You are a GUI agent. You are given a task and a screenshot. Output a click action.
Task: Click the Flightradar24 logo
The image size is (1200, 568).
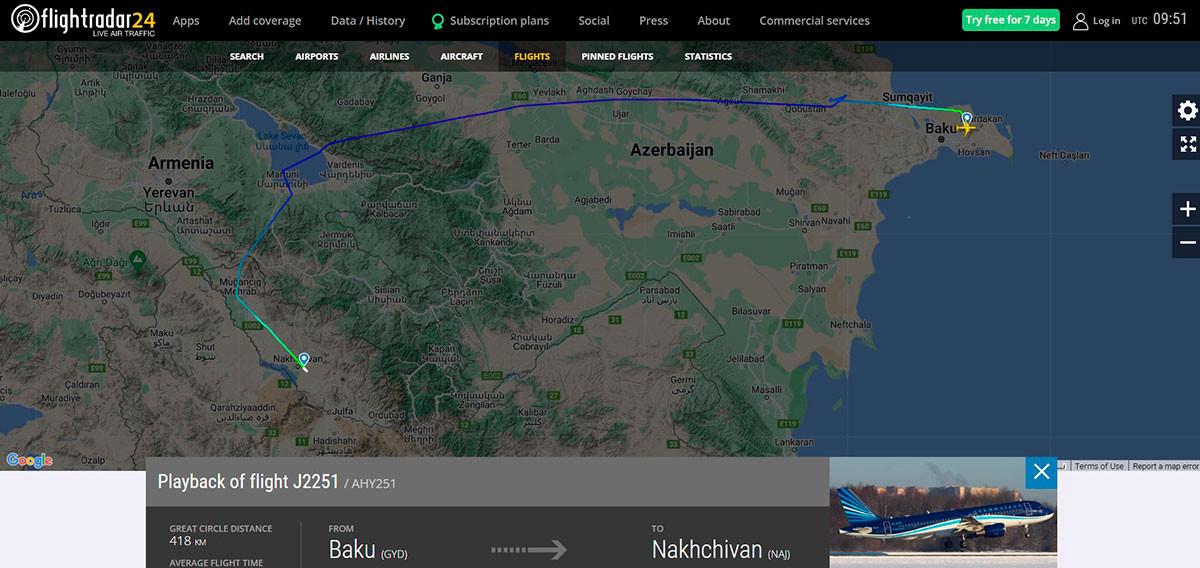point(83,20)
